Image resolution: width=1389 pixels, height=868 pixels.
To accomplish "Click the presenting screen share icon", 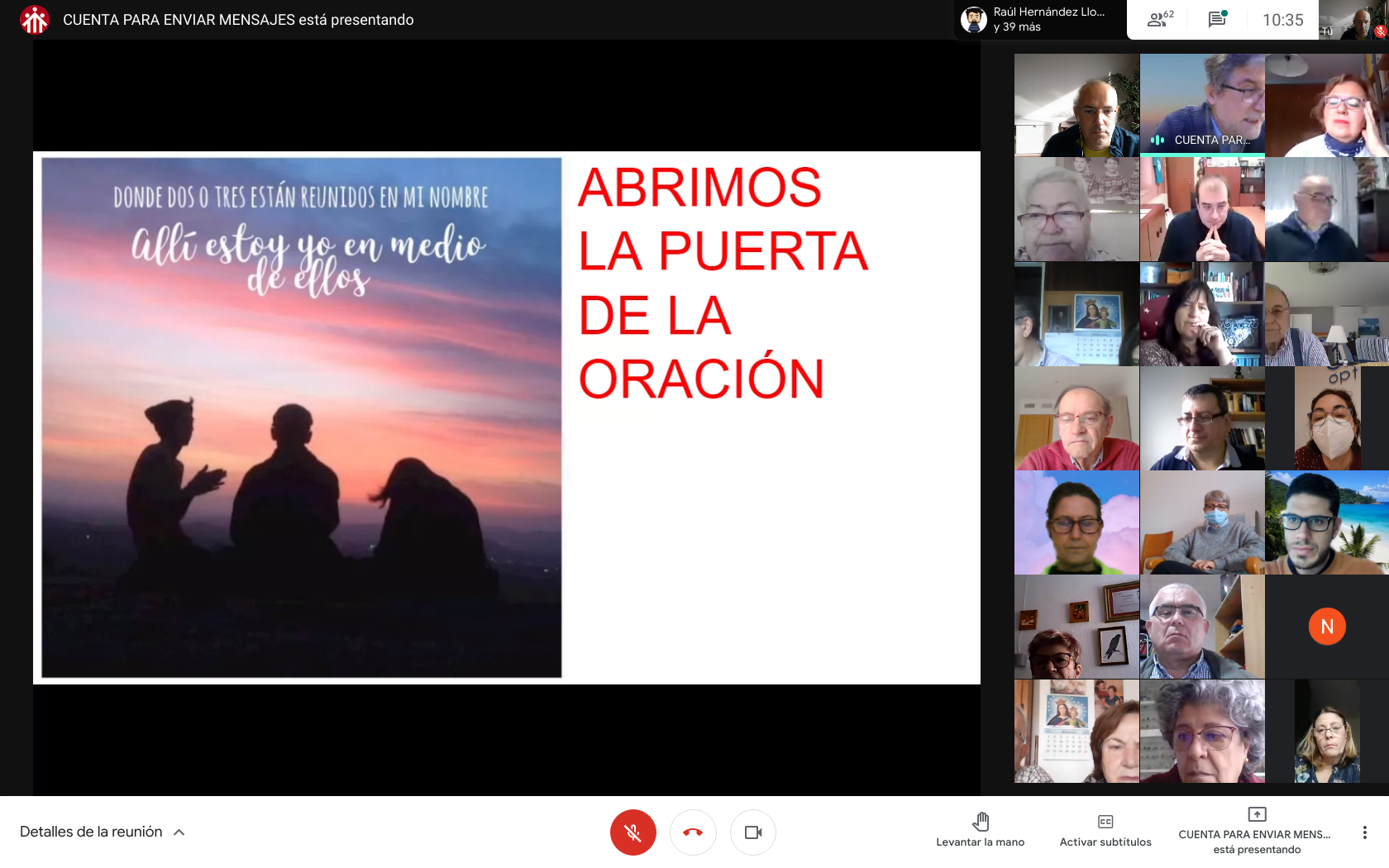I will (x=1257, y=815).
